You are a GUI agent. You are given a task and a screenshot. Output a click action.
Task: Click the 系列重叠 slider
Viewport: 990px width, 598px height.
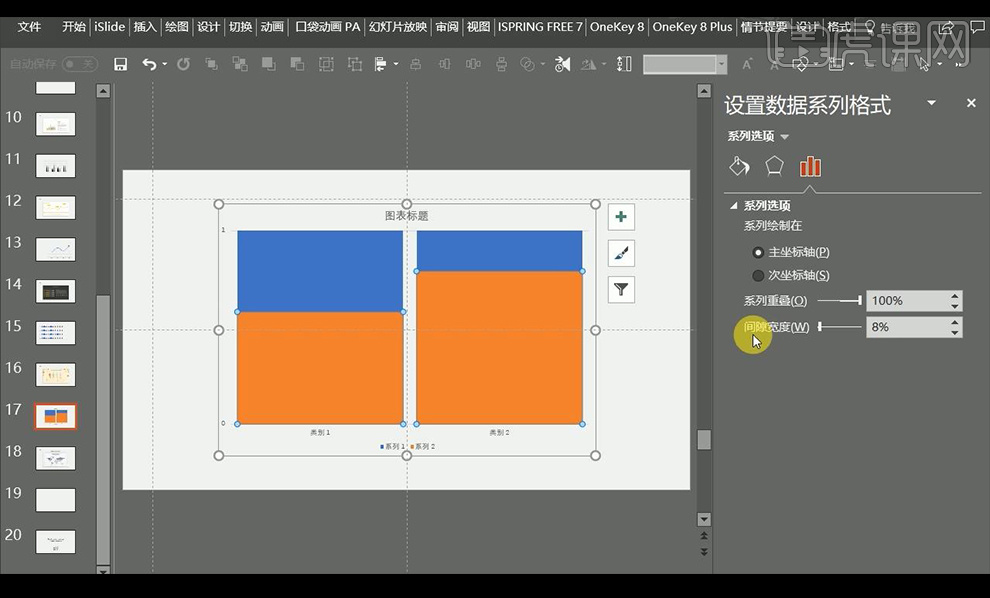click(840, 300)
